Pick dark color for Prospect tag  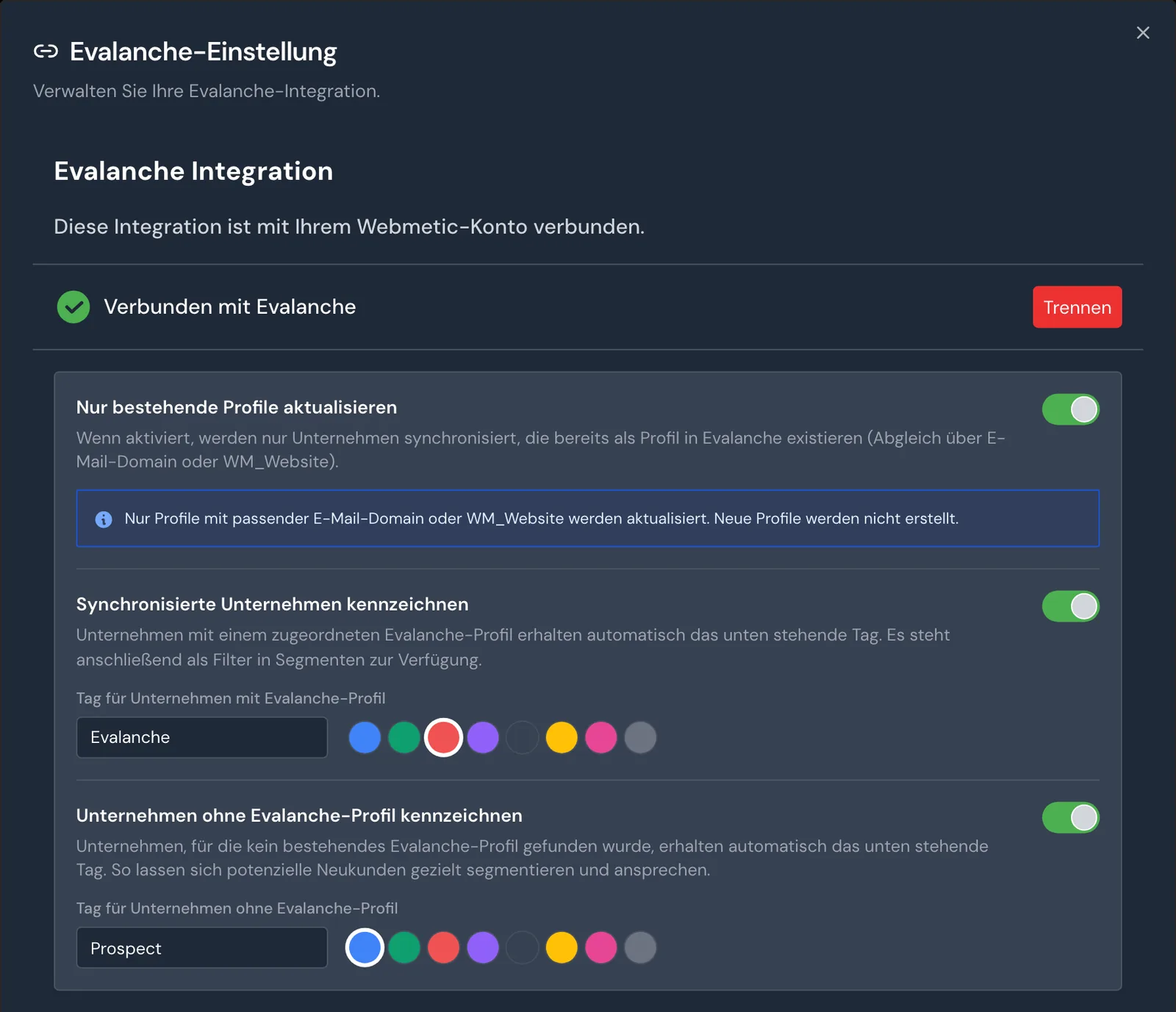pyautogui.click(x=523, y=947)
